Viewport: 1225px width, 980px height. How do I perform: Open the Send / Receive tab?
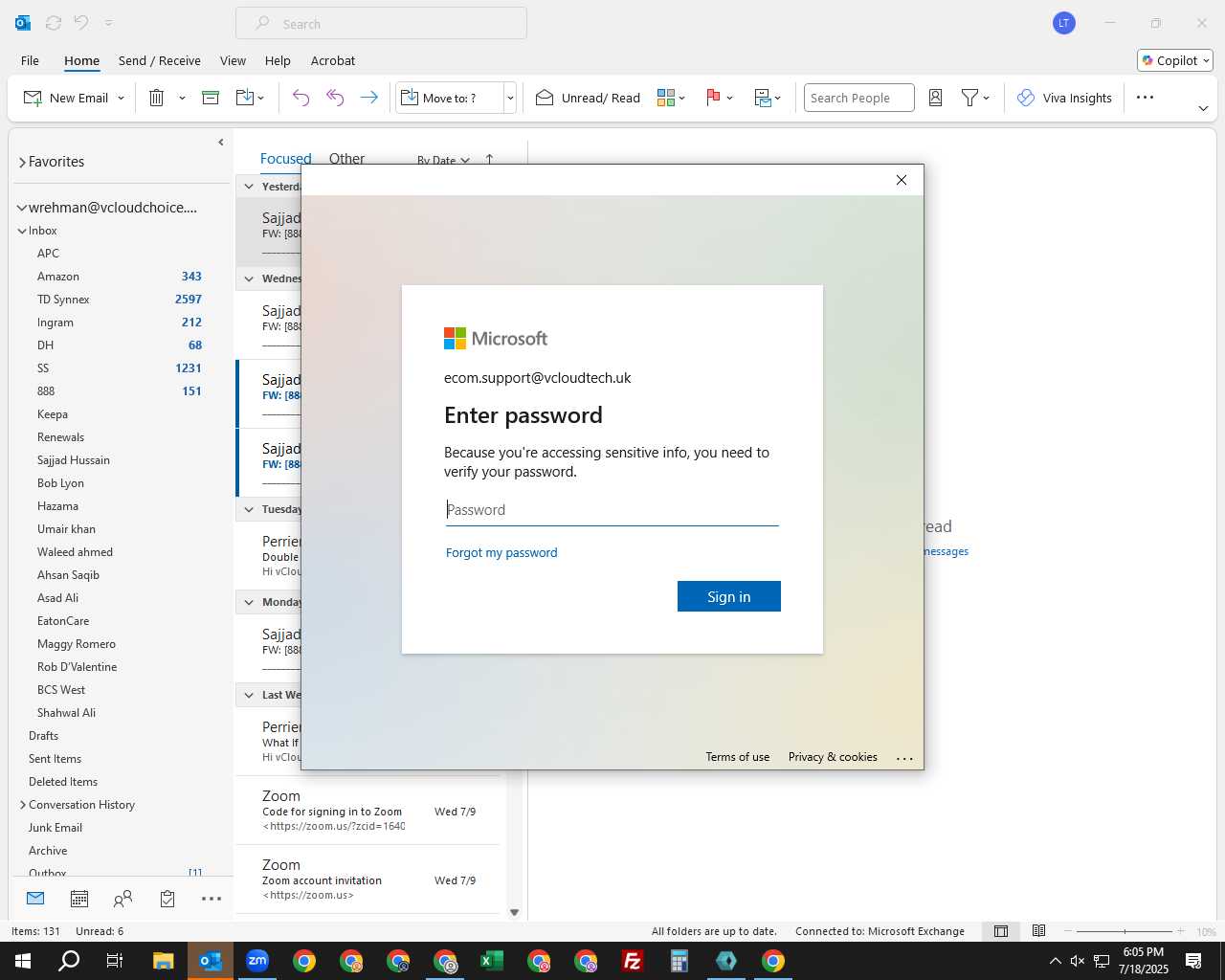pyautogui.click(x=160, y=60)
